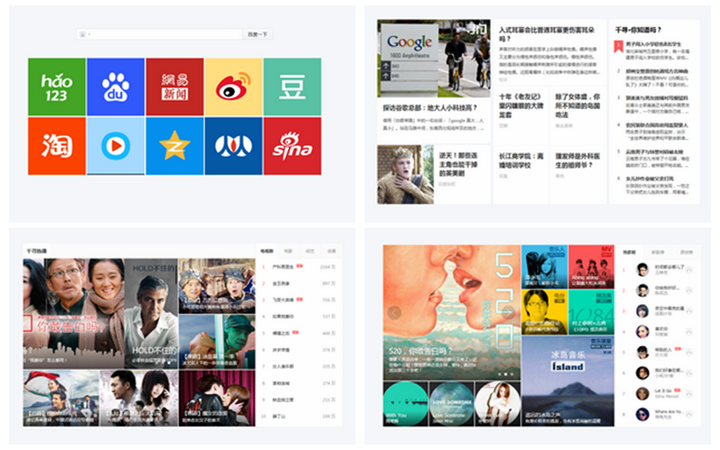Switch to the second tab of music chart panel
The image size is (720, 450).
(658, 252)
